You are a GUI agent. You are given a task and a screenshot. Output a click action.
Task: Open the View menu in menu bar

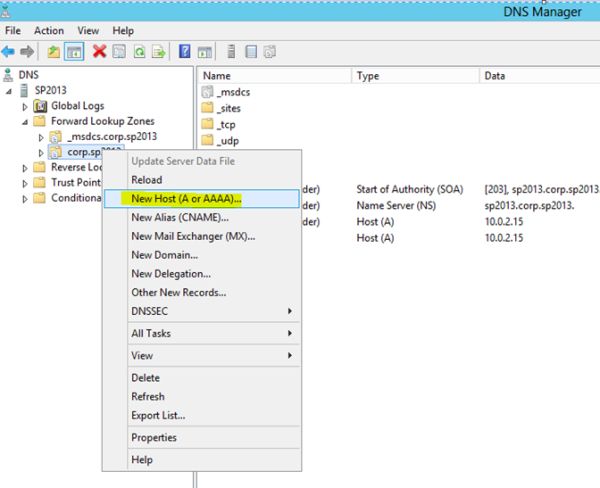(x=88, y=31)
